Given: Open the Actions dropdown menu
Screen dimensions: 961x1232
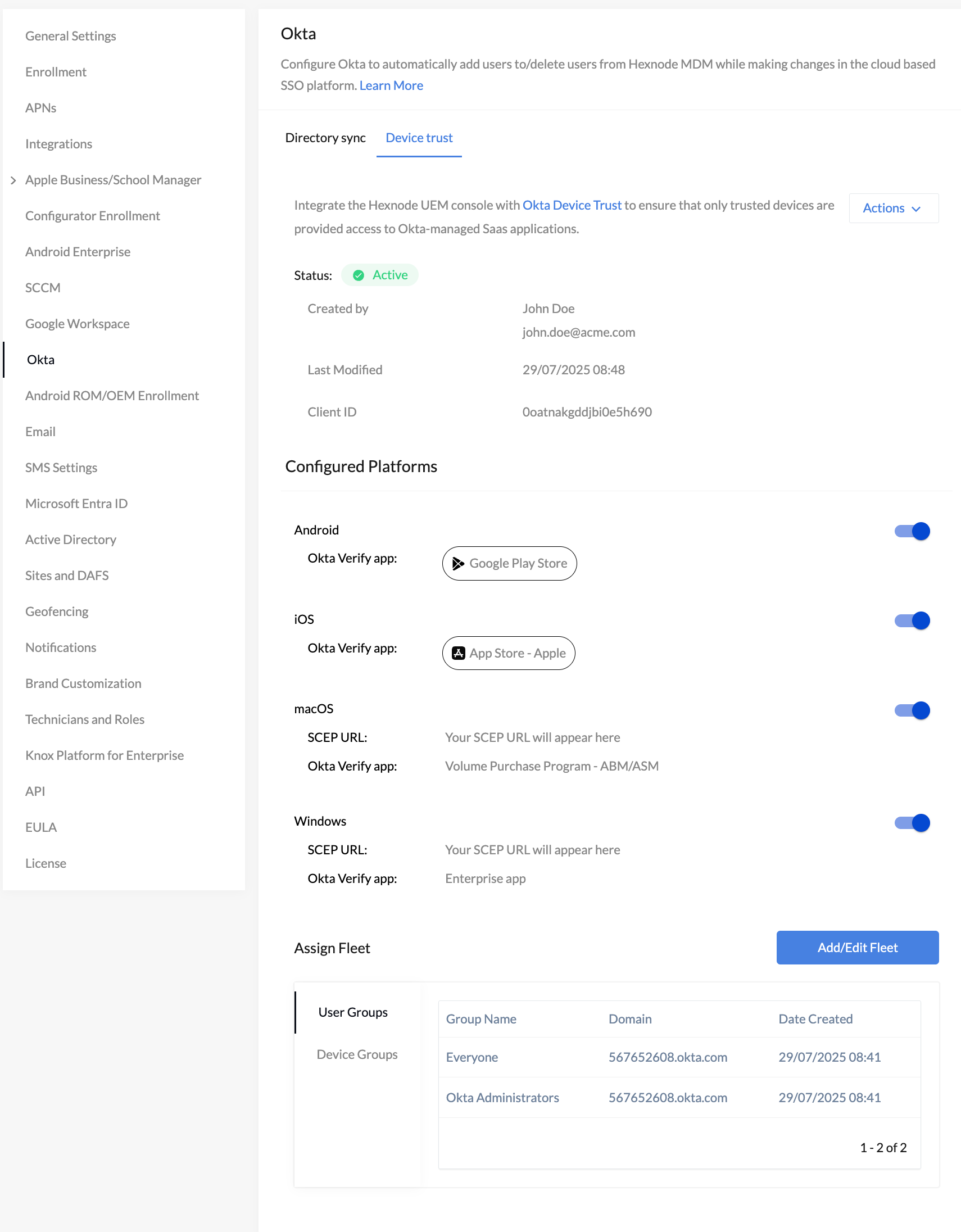Looking at the screenshot, I should pos(893,208).
